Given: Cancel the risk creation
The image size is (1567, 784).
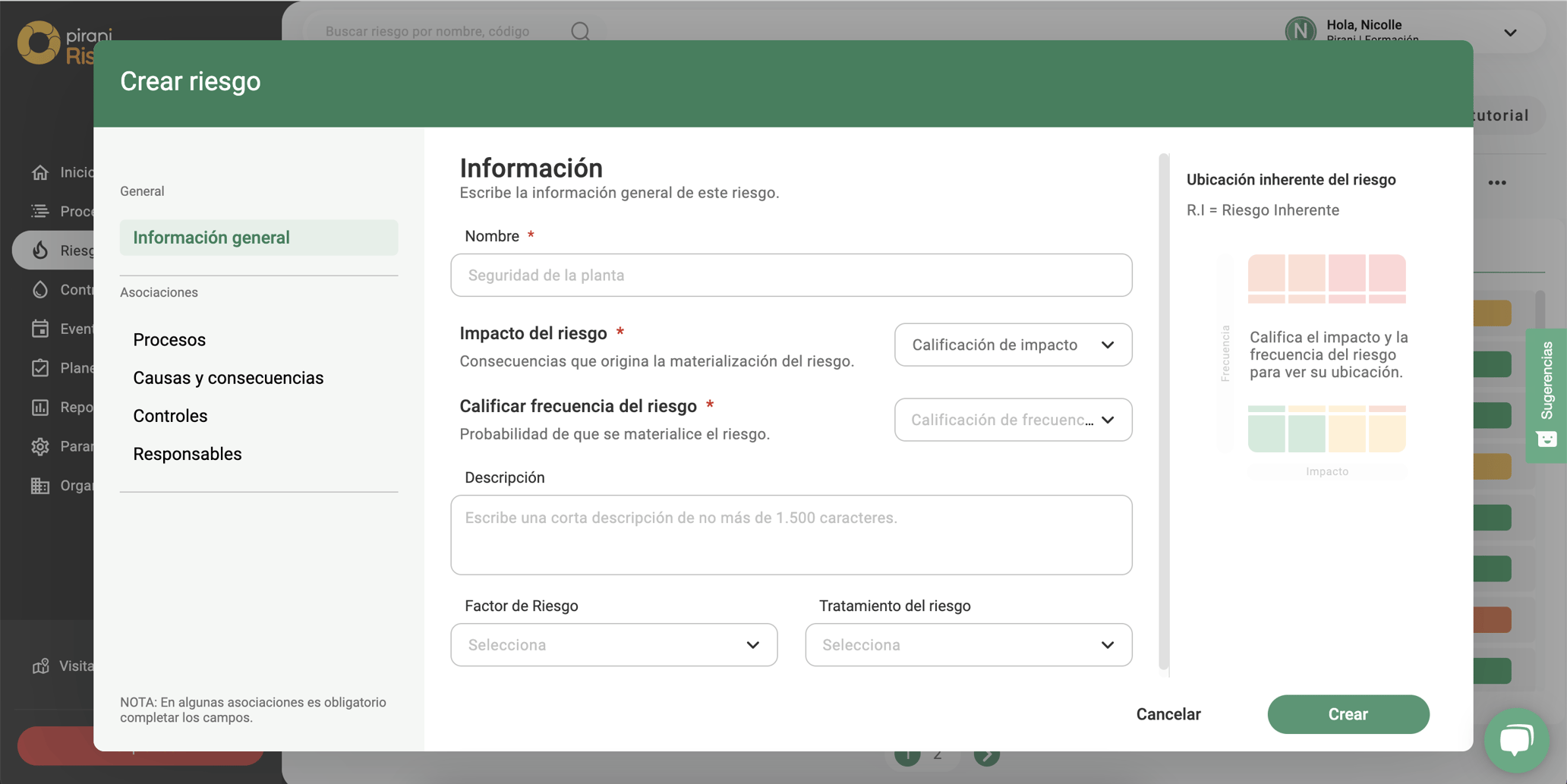Looking at the screenshot, I should coord(1168,714).
